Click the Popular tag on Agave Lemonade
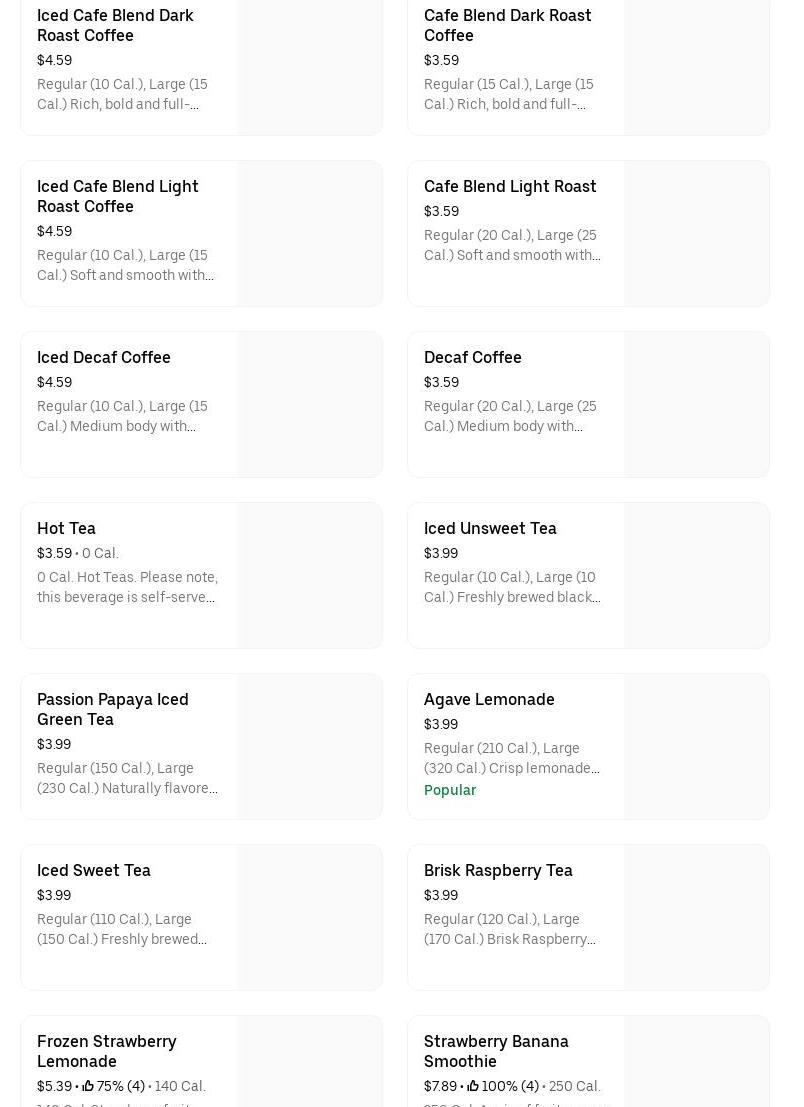The height and width of the screenshot is (1107, 804). (x=449, y=790)
